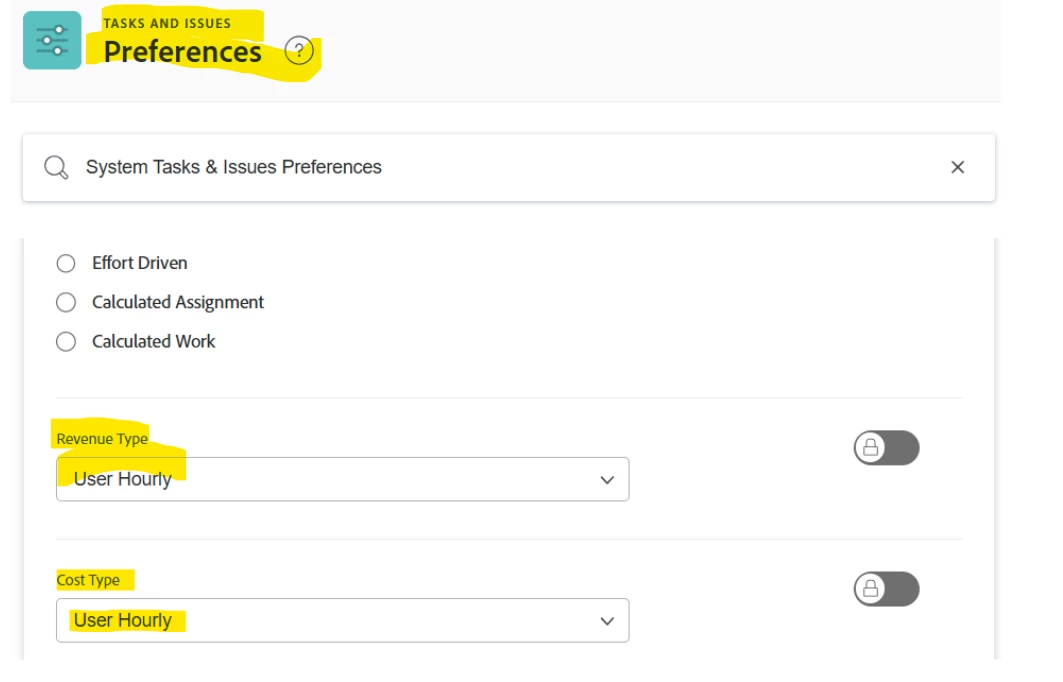Click the magnifying glass search icon
Viewport: 1063px width, 682px height.
[57, 167]
